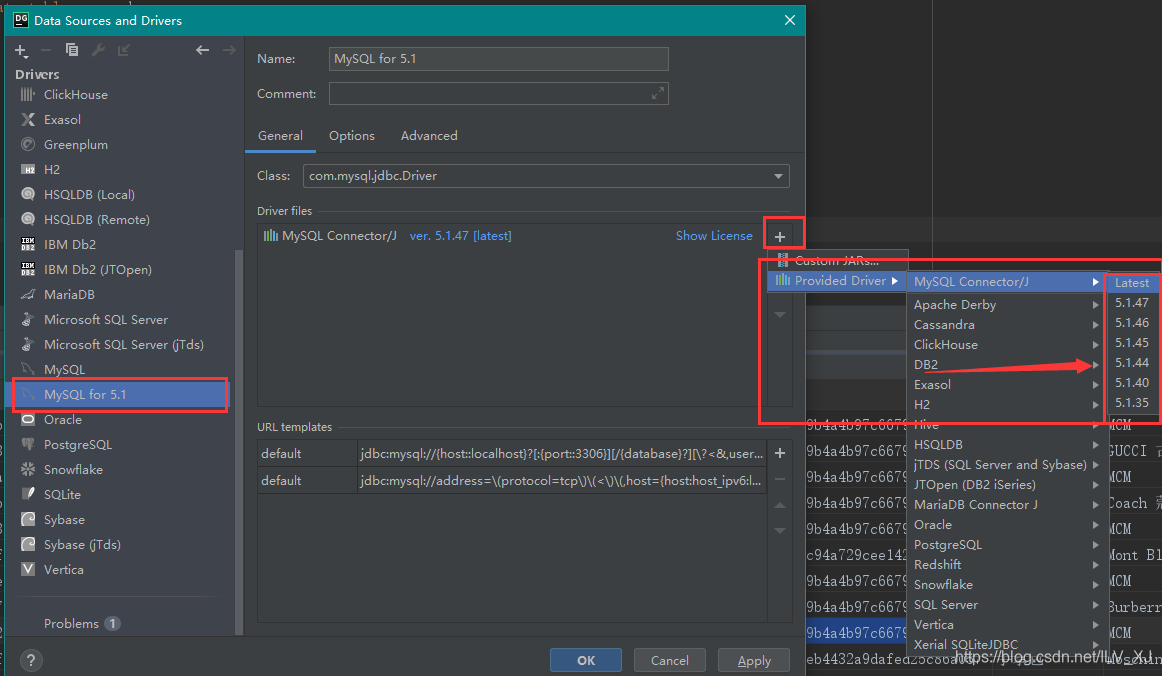
Task: Expand the ClickHouse provided driver submenu
Action: pos(1006,345)
